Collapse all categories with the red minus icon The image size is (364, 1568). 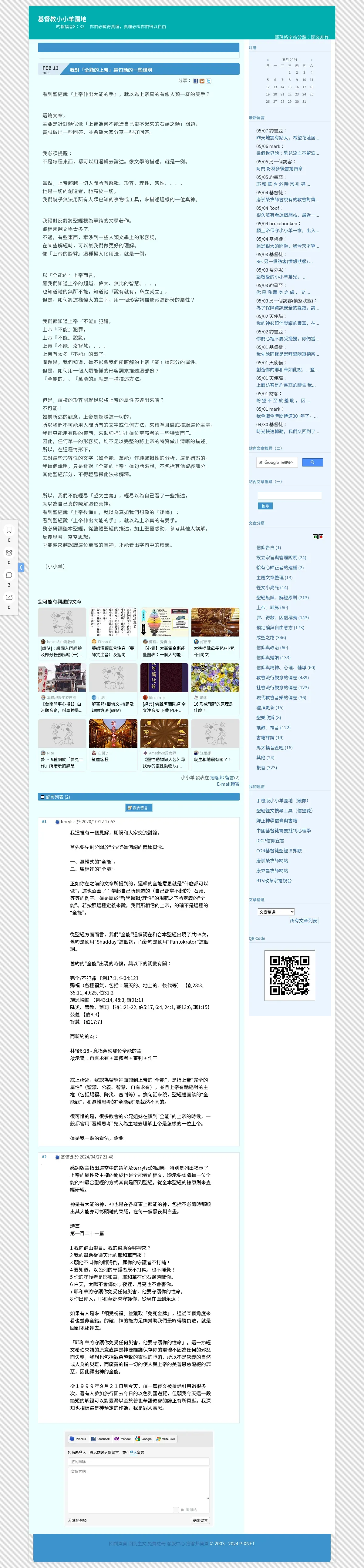(x=321, y=537)
